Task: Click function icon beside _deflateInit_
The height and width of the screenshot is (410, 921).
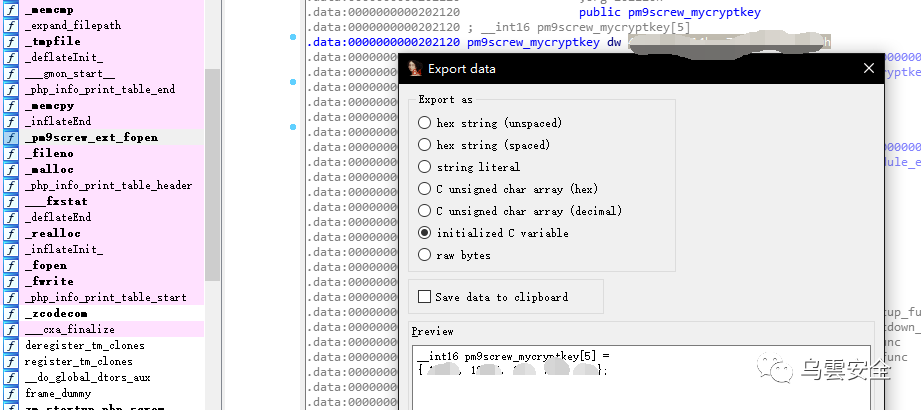Action: (11, 58)
